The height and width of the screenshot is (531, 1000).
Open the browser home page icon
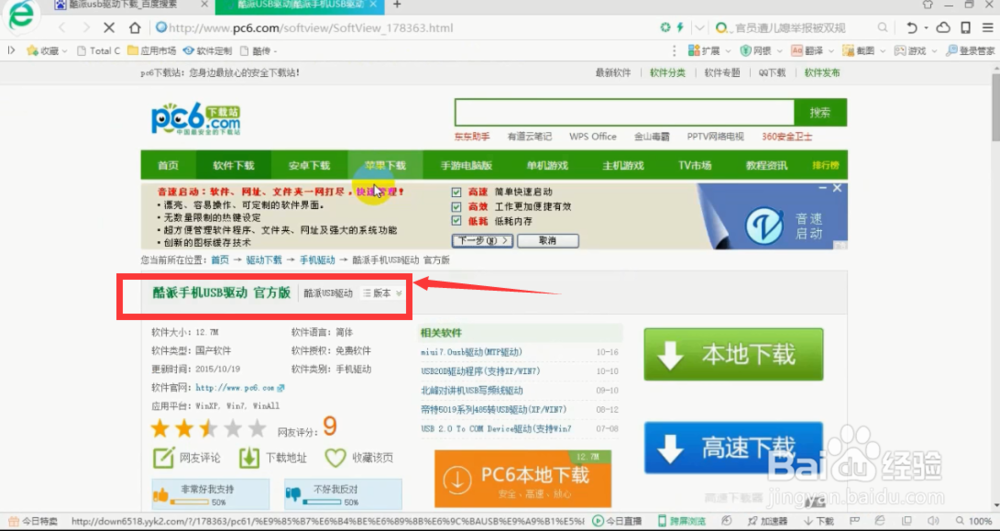click(x=135, y=28)
